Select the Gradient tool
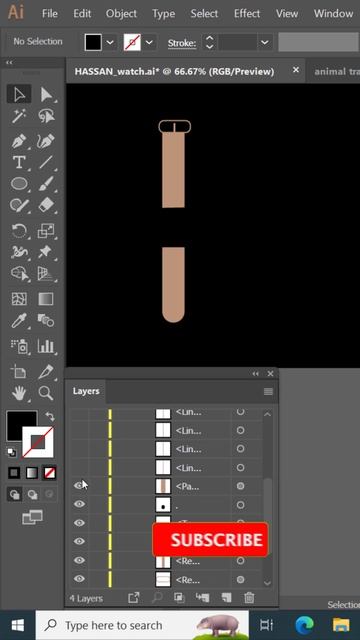The height and width of the screenshot is (640, 360). coord(46,299)
